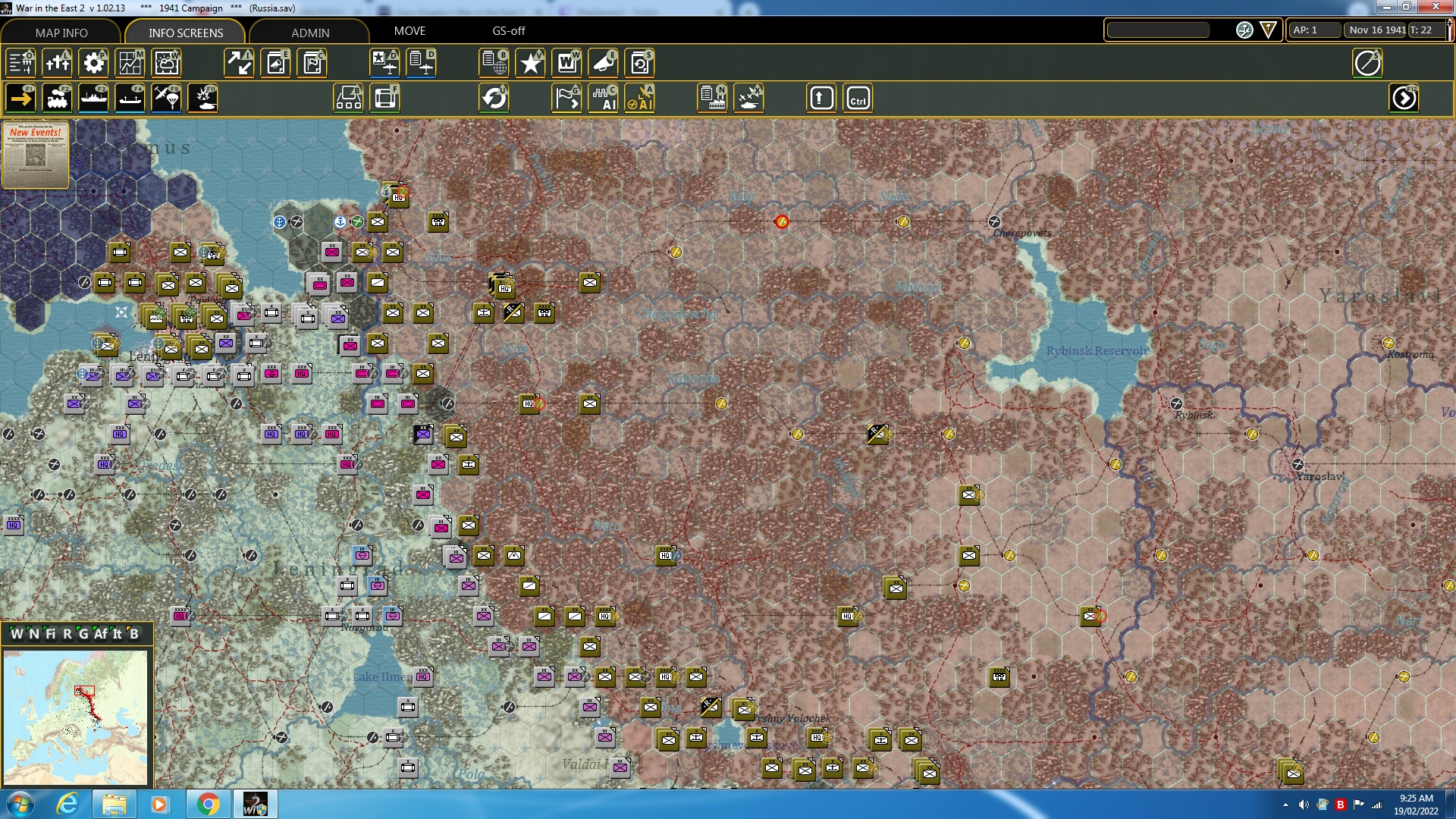This screenshot has height=819, width=1456.
Task: Open the Weather map icon
Action: click(166, 63)
